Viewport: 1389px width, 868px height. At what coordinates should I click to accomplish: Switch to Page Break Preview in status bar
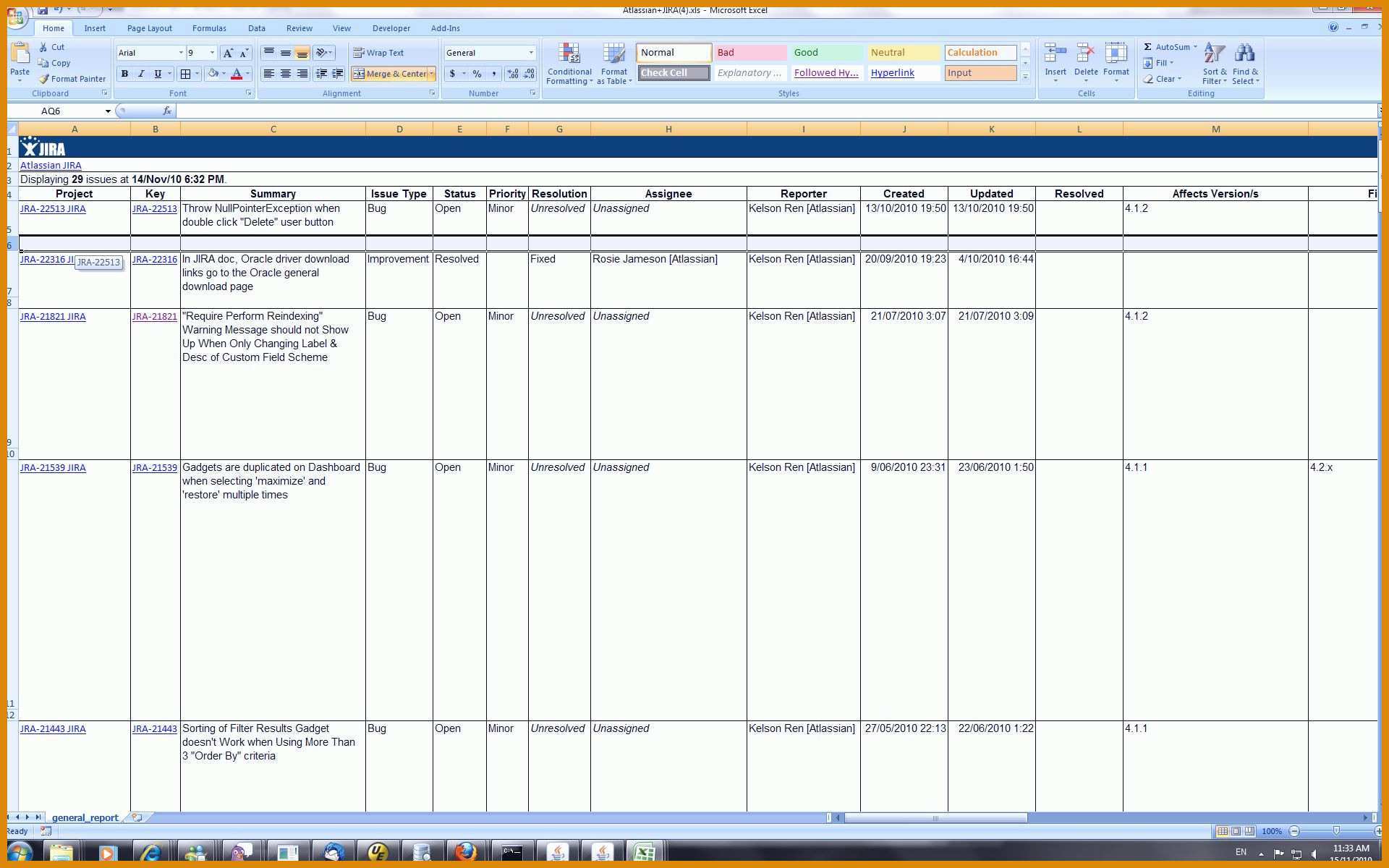point(1249,831)
